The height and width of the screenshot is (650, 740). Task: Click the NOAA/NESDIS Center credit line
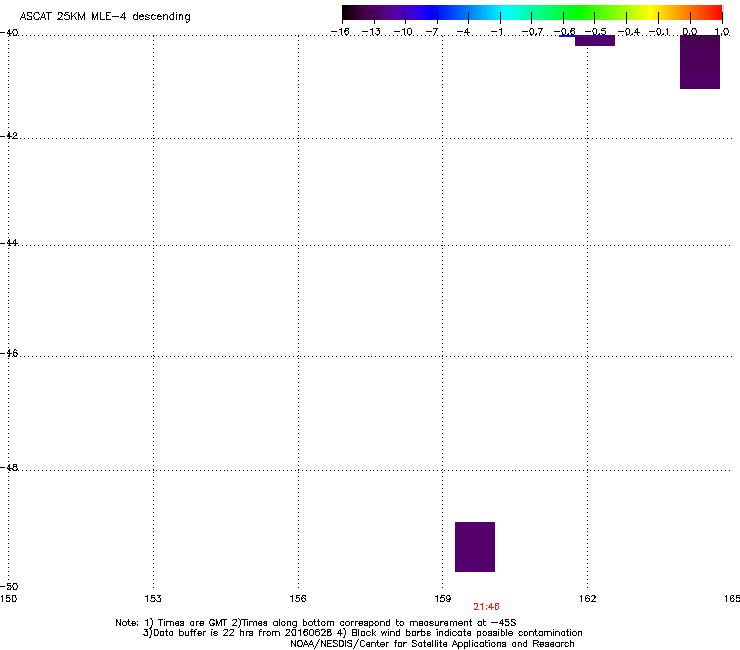tap(432, 644)
